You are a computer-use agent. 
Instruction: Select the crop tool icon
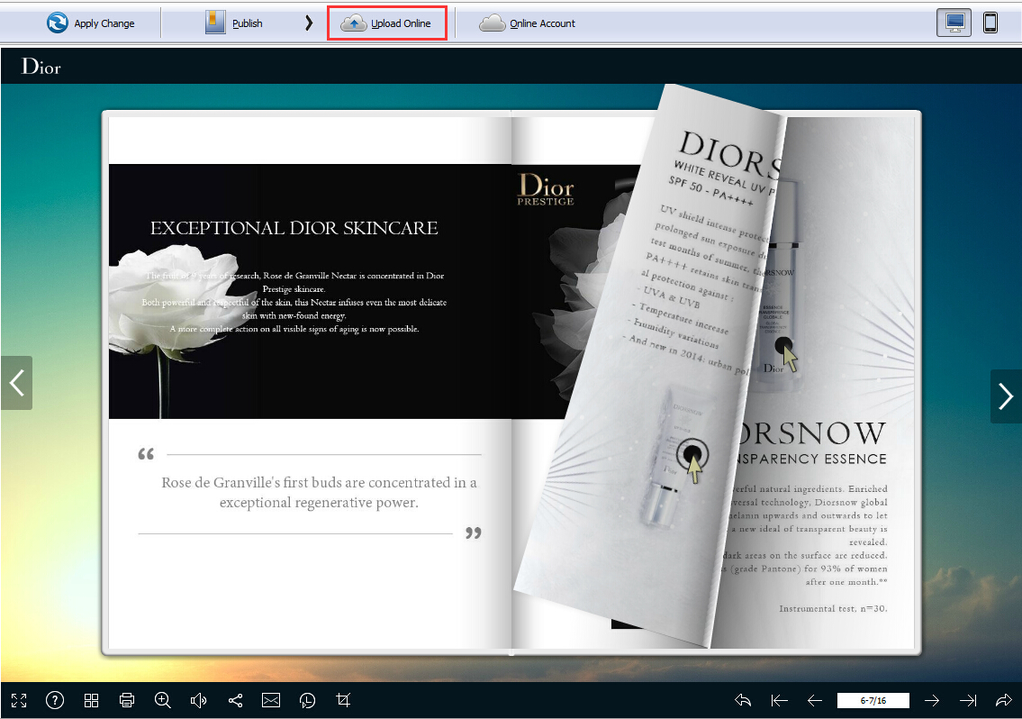coord(343,700)
